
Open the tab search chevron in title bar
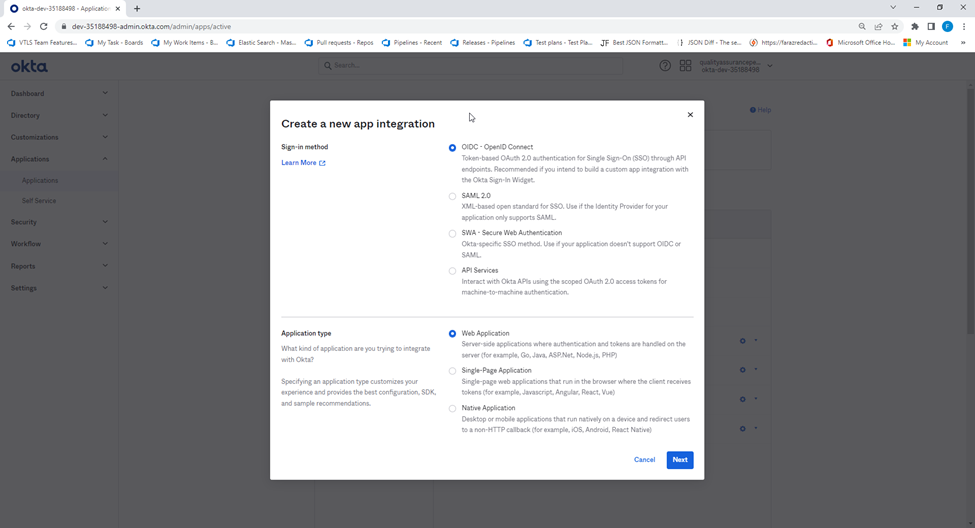(x=893, y=7)
